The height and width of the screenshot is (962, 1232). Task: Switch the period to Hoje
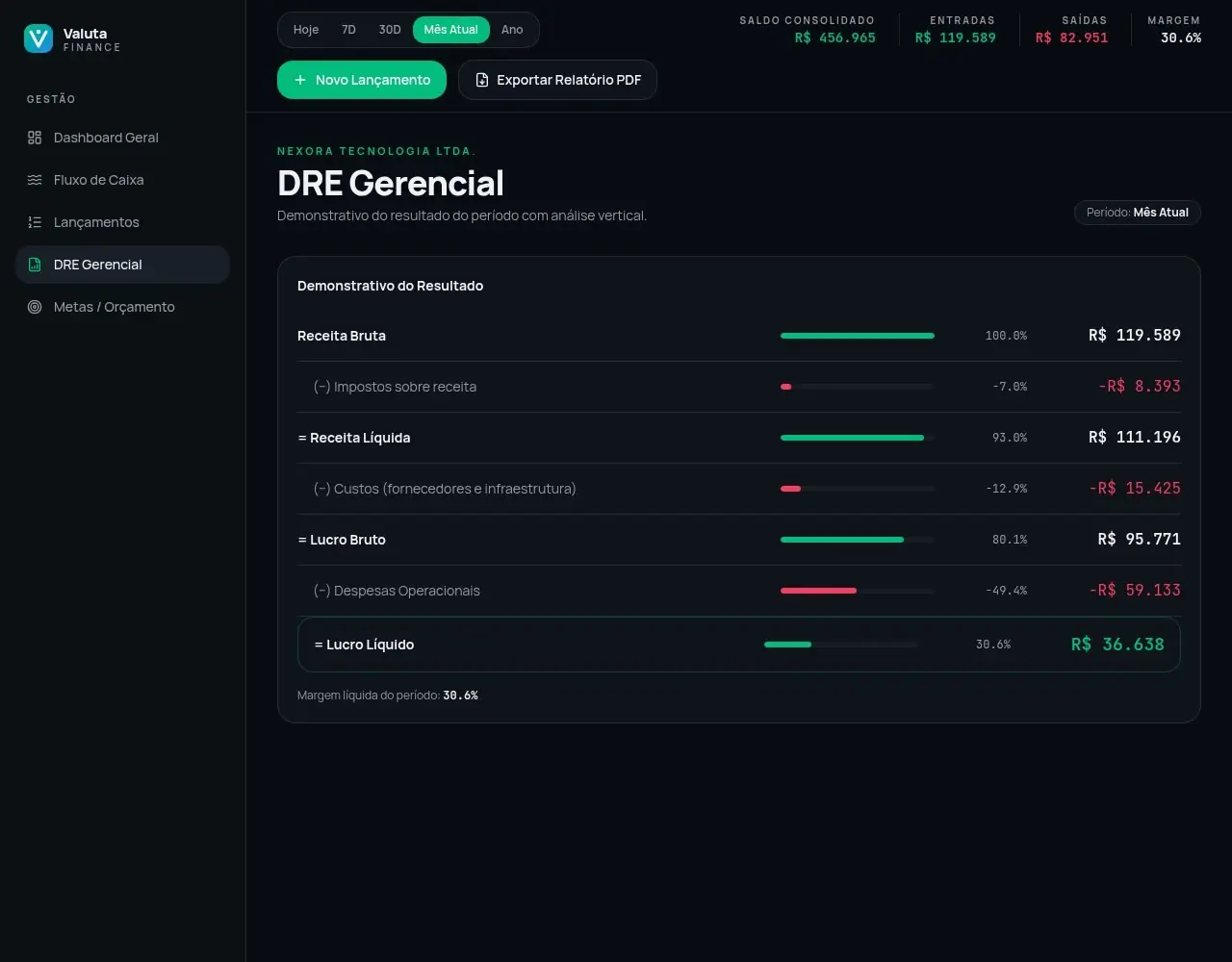(306, 30)
